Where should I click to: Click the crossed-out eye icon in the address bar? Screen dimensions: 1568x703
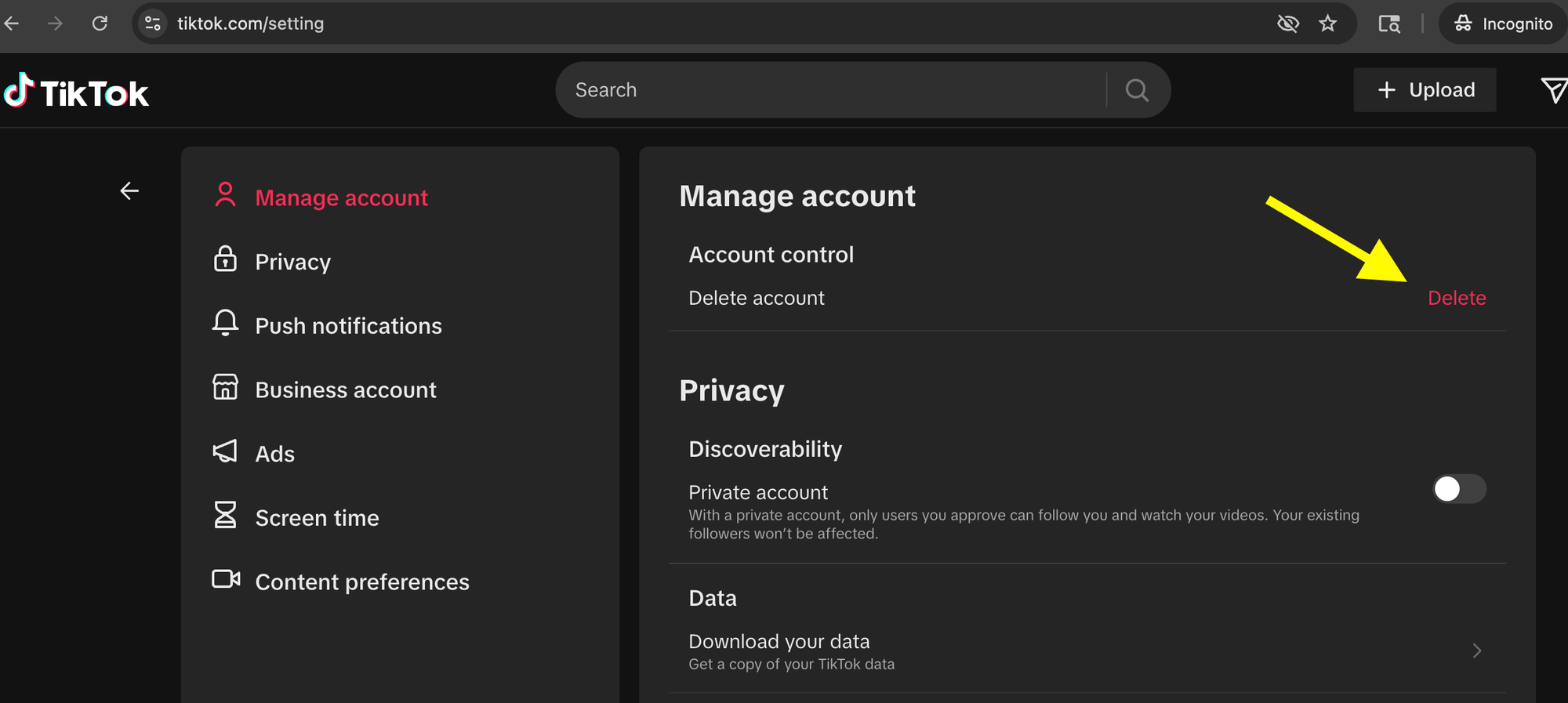tap(1287, 24)
